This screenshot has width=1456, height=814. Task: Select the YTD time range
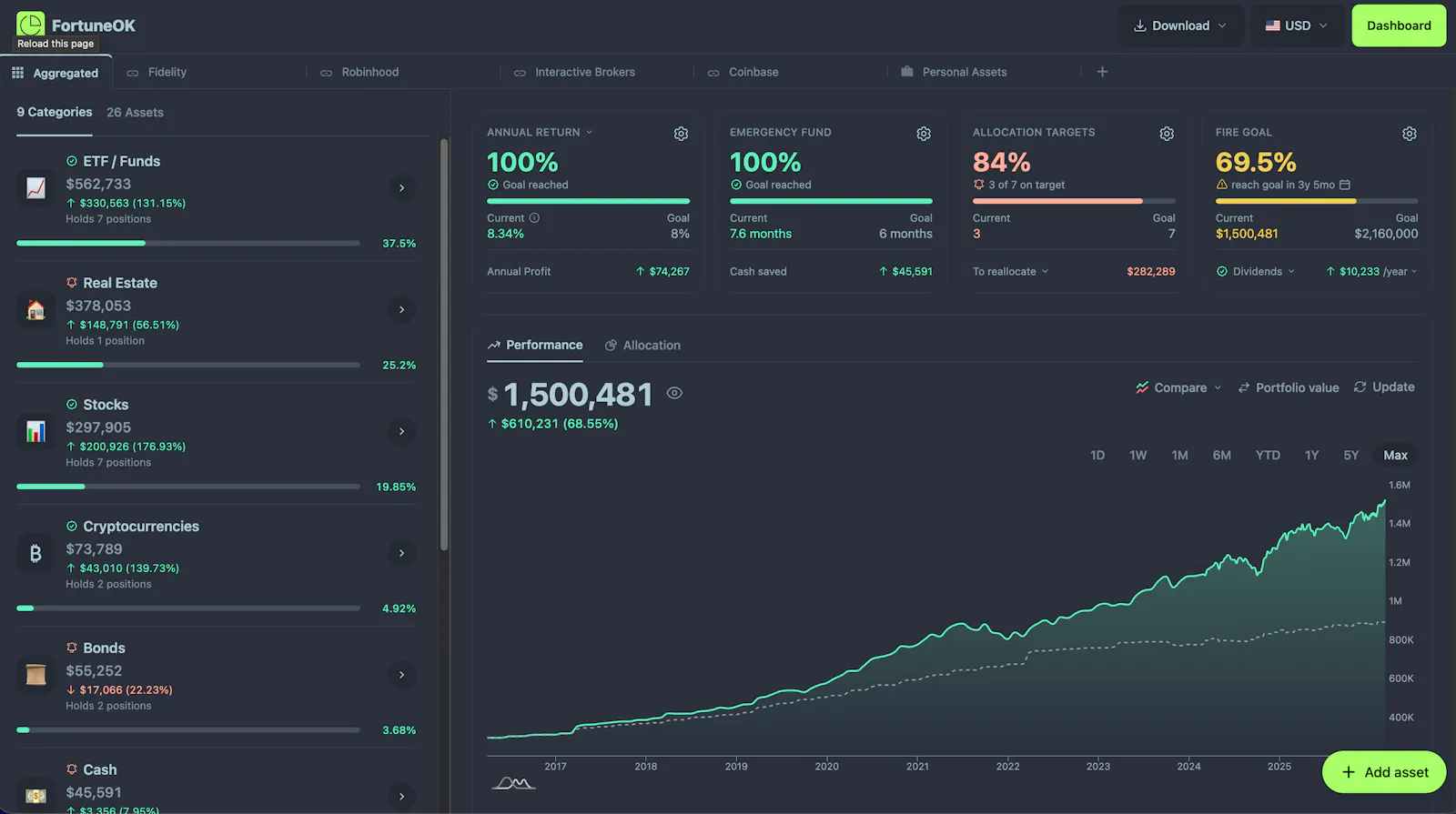(x=1268, y=456)
